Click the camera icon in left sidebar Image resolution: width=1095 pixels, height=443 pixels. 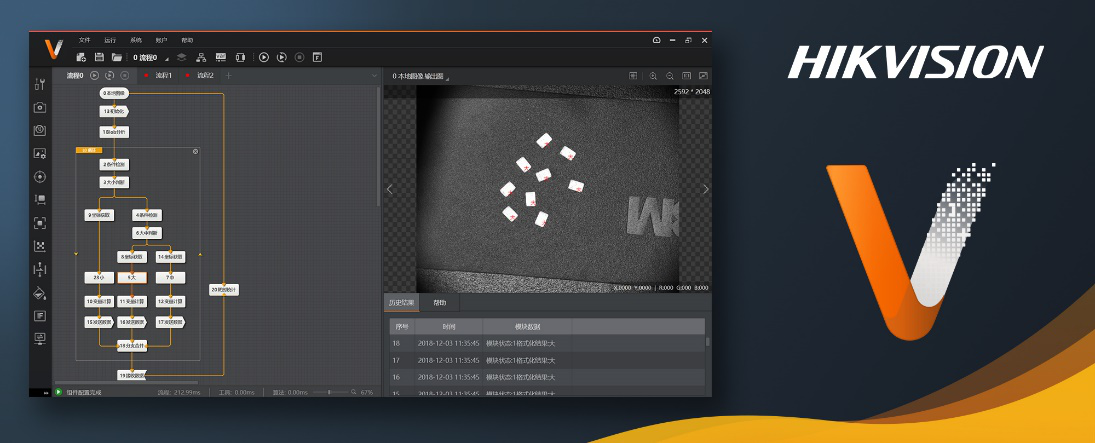pyautogui.click(x=40, y=107)
